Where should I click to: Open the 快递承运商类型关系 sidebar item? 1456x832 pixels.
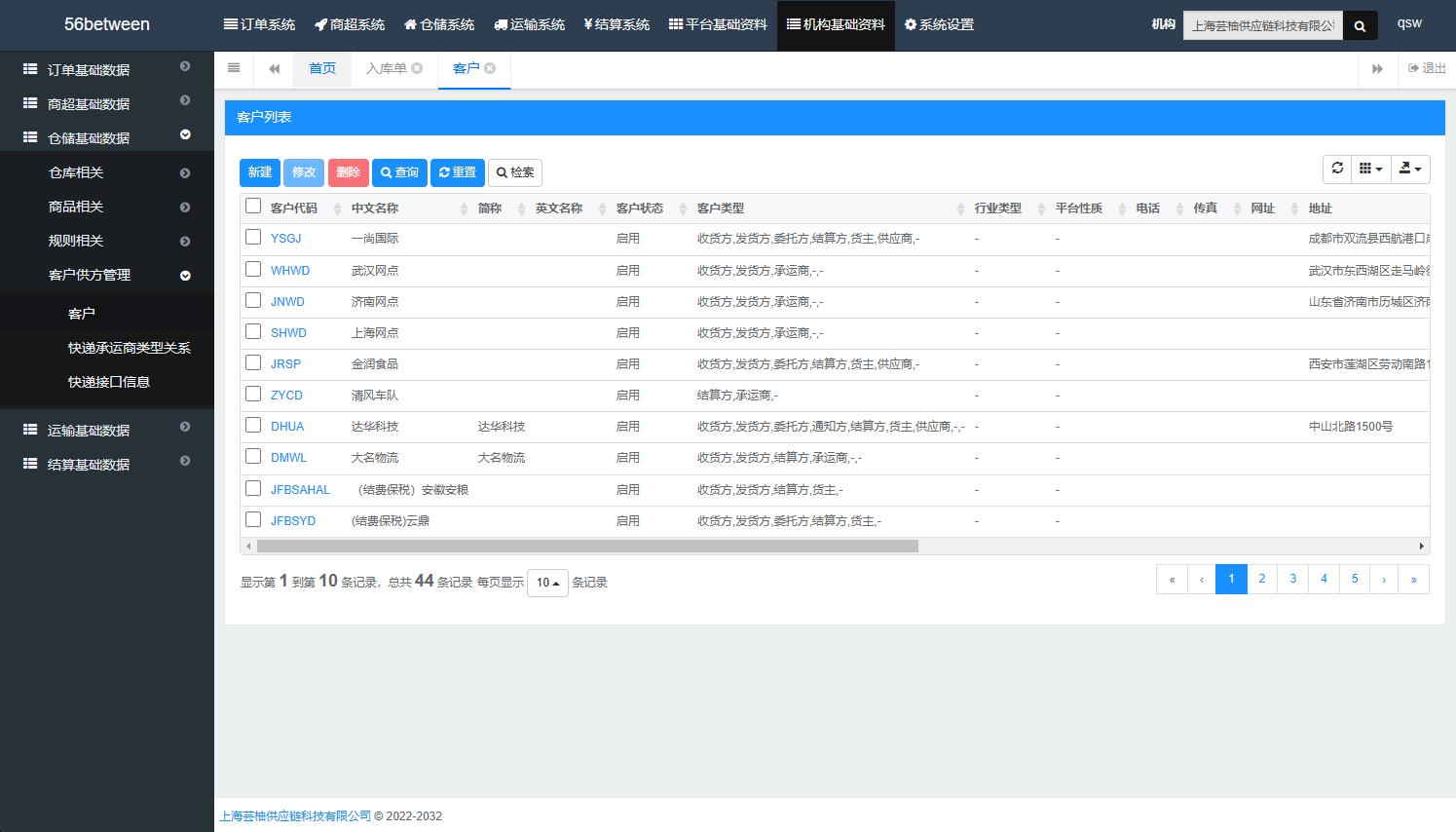pos(130,348)
